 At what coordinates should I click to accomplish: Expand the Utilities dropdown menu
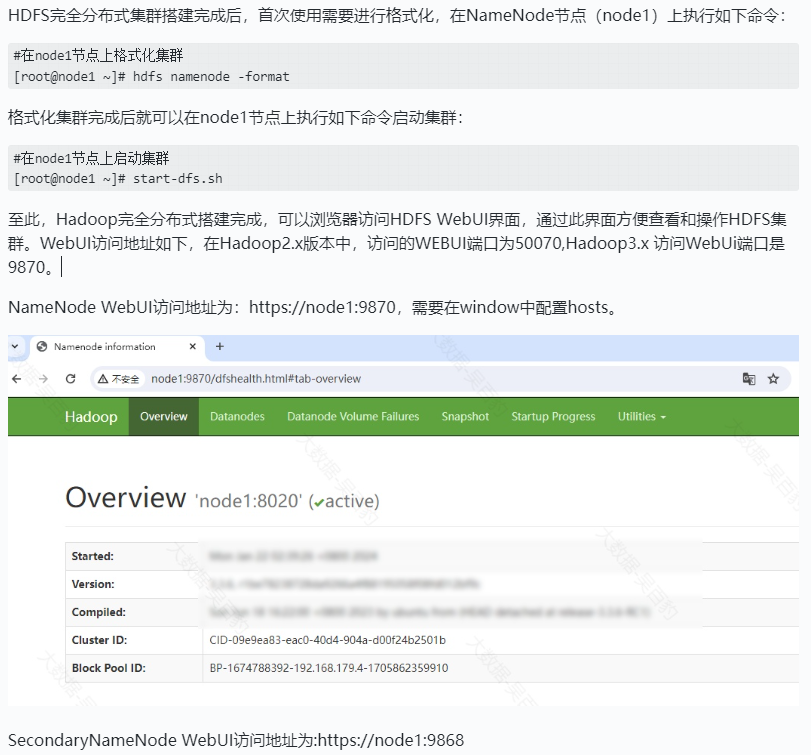(642, 417)
